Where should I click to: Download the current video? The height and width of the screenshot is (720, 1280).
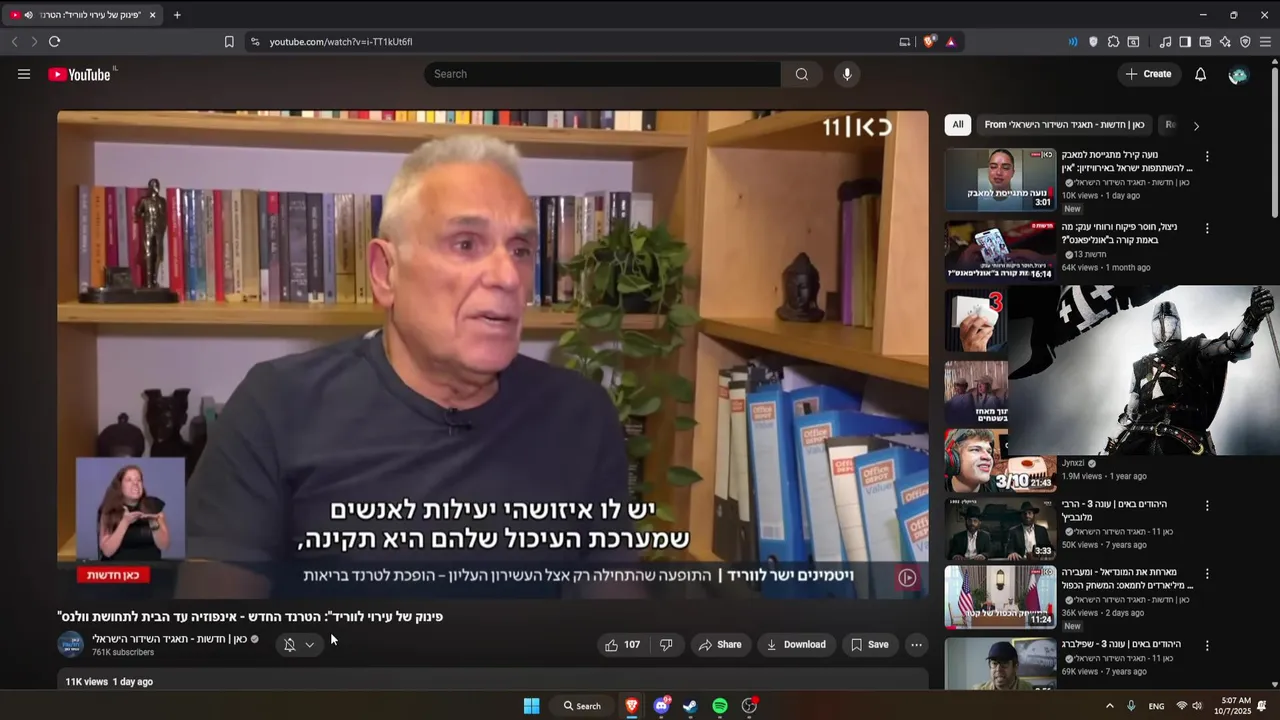click(796, 645)
